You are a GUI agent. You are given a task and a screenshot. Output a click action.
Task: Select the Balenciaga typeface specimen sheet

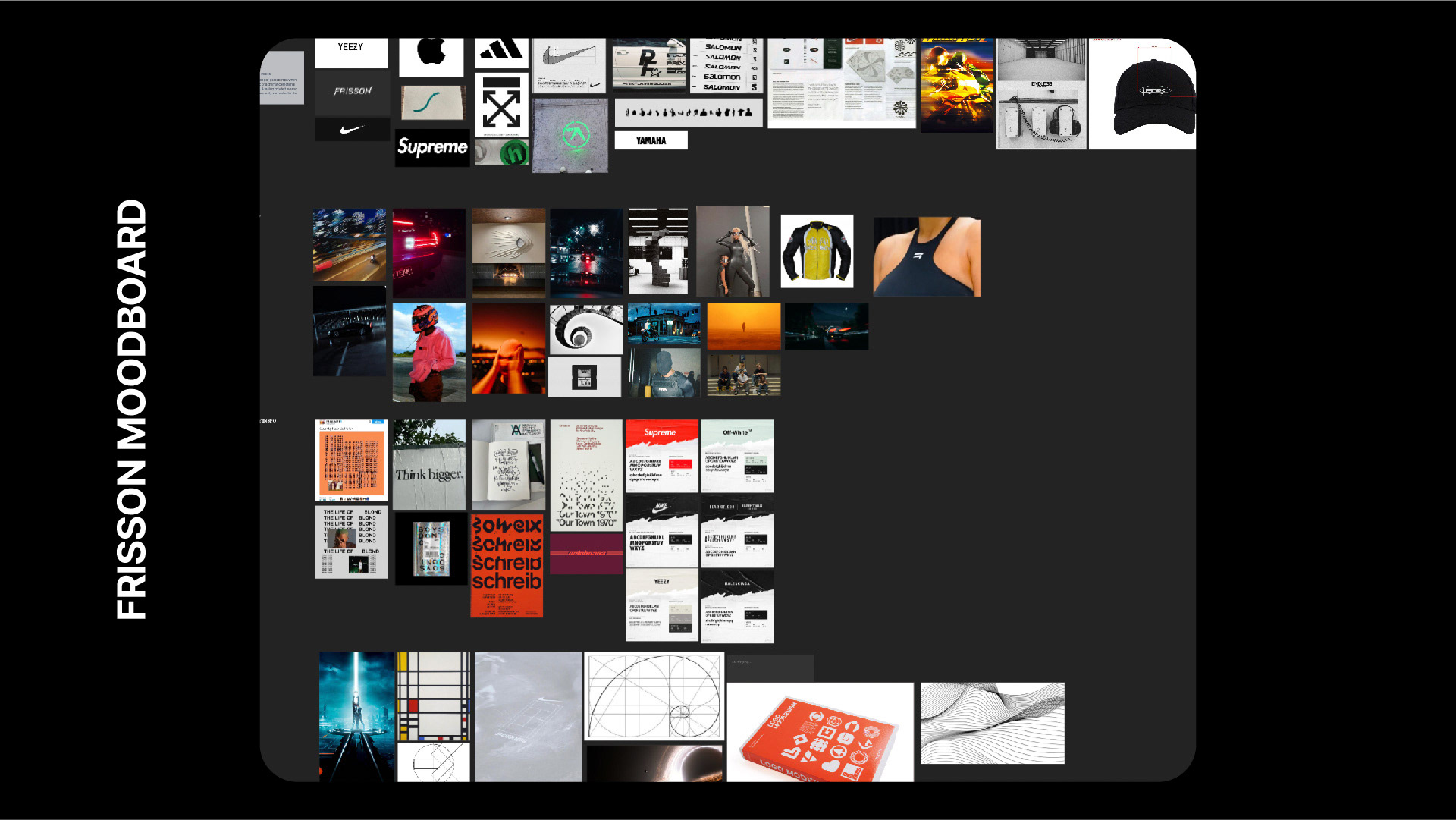click(737, 605)
